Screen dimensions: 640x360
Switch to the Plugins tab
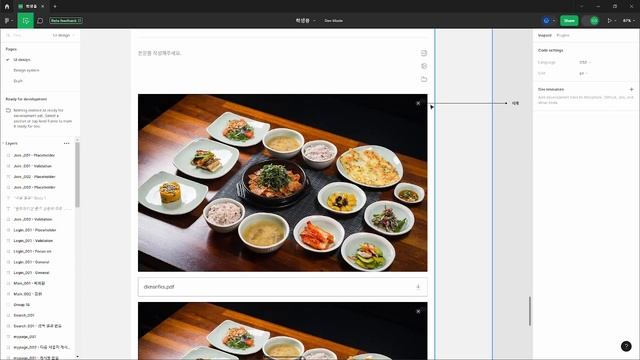coord(563,36)
